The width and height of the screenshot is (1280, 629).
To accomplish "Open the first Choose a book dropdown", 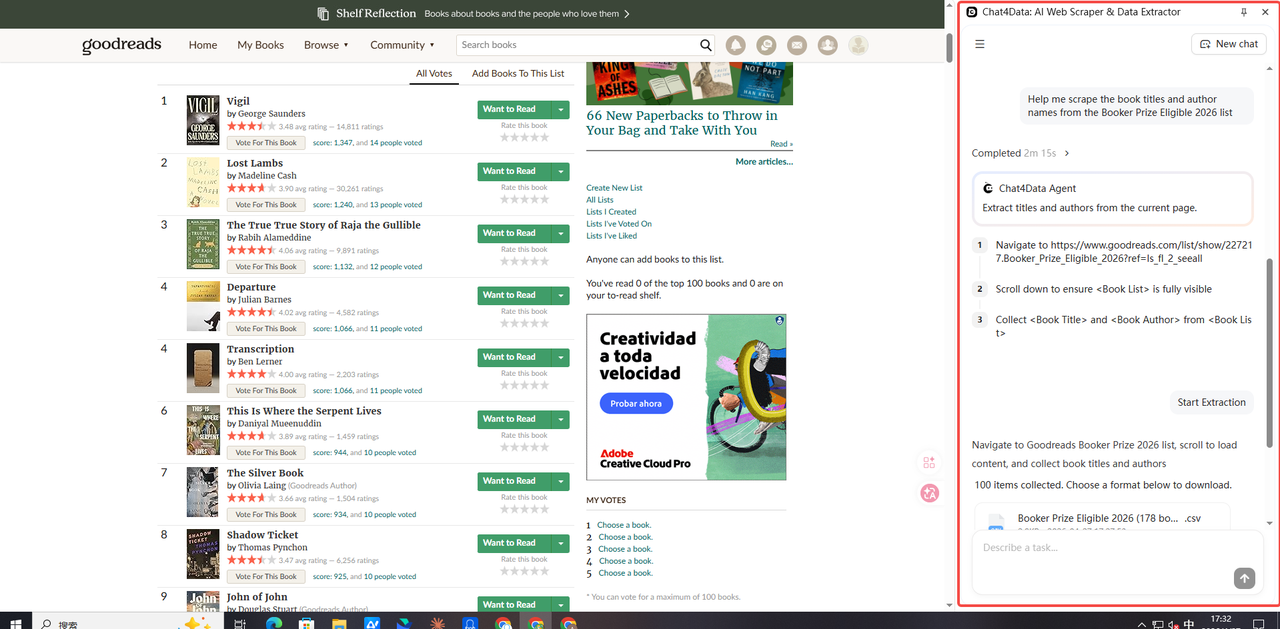I will click(x=624, y=524).
